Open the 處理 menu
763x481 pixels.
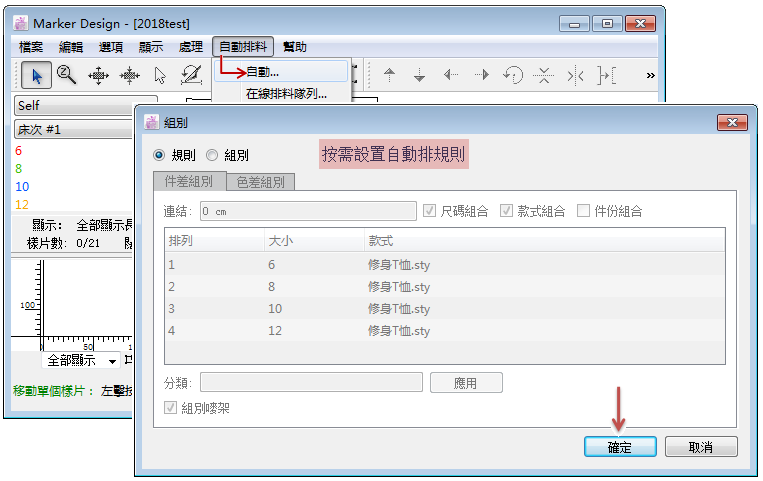coord(190,47)
